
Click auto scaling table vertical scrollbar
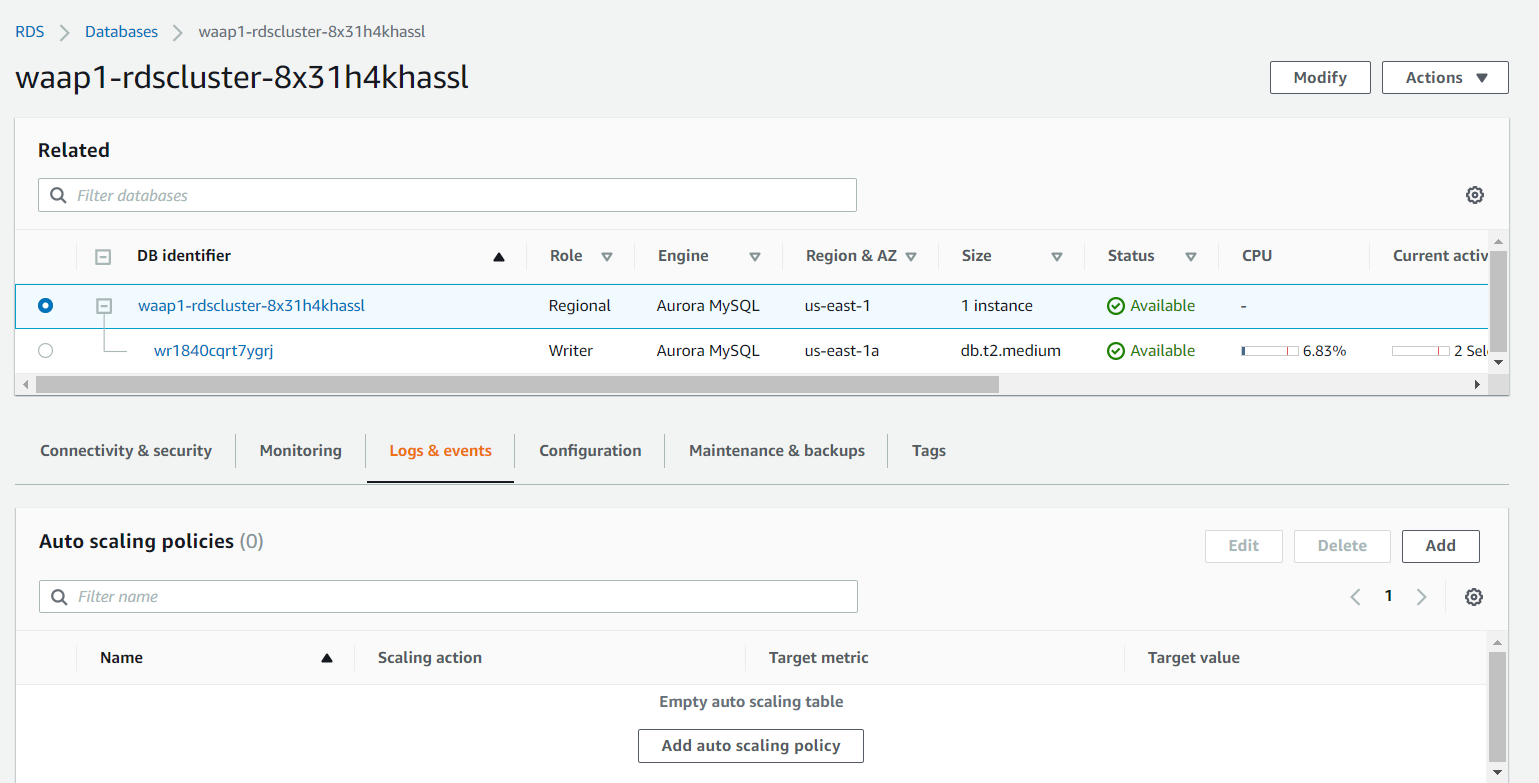(1497, 707)
